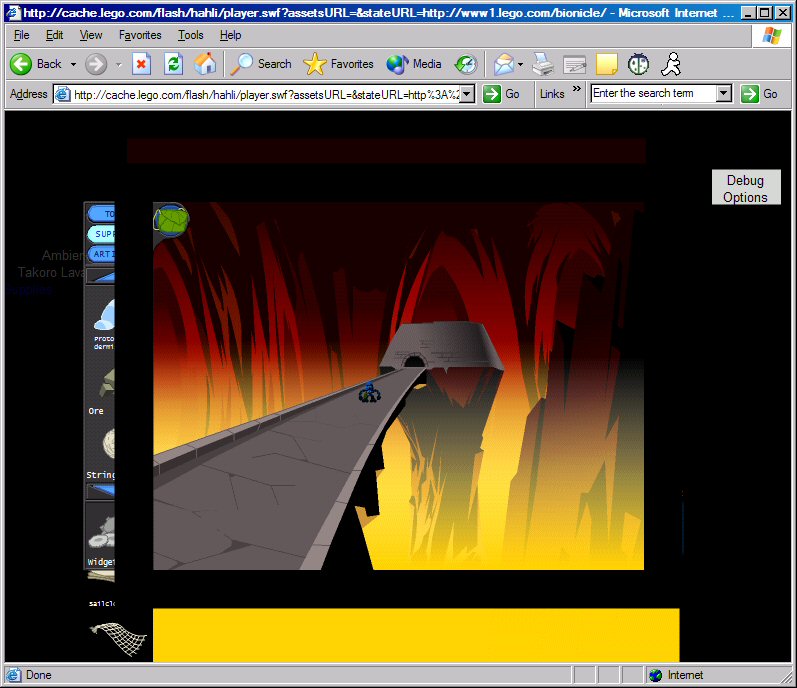Image resolution: width=797 pixels, height=688 pixels.
Task: Open the Edit menu
Action: (x=54, y=35)
